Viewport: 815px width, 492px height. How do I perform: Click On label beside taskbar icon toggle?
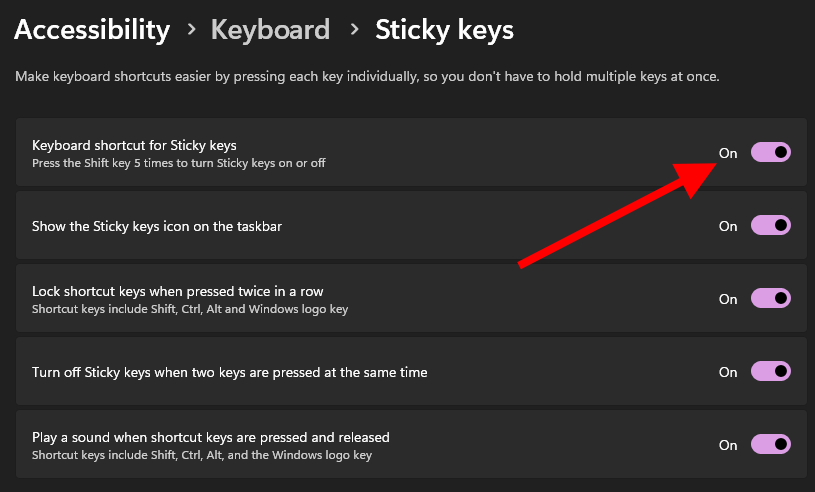pyautogui.click(x=728, y=226)
